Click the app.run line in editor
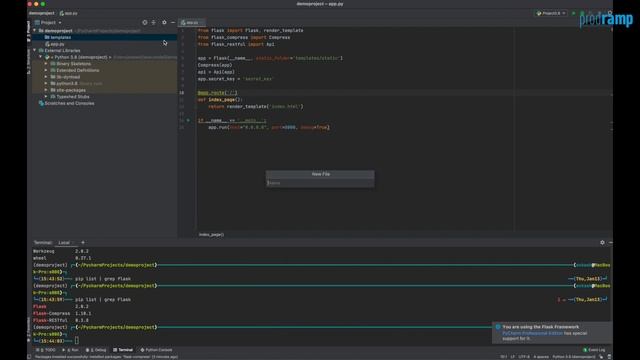This screenshot has height=360, width=640. 269,127
